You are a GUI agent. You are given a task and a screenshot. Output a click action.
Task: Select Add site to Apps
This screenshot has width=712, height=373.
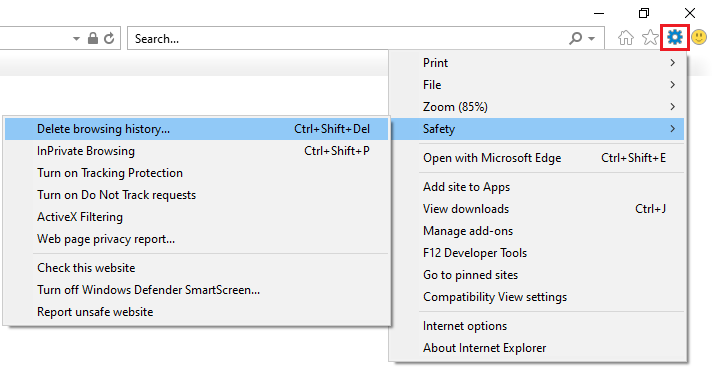[x=538, y=187]
